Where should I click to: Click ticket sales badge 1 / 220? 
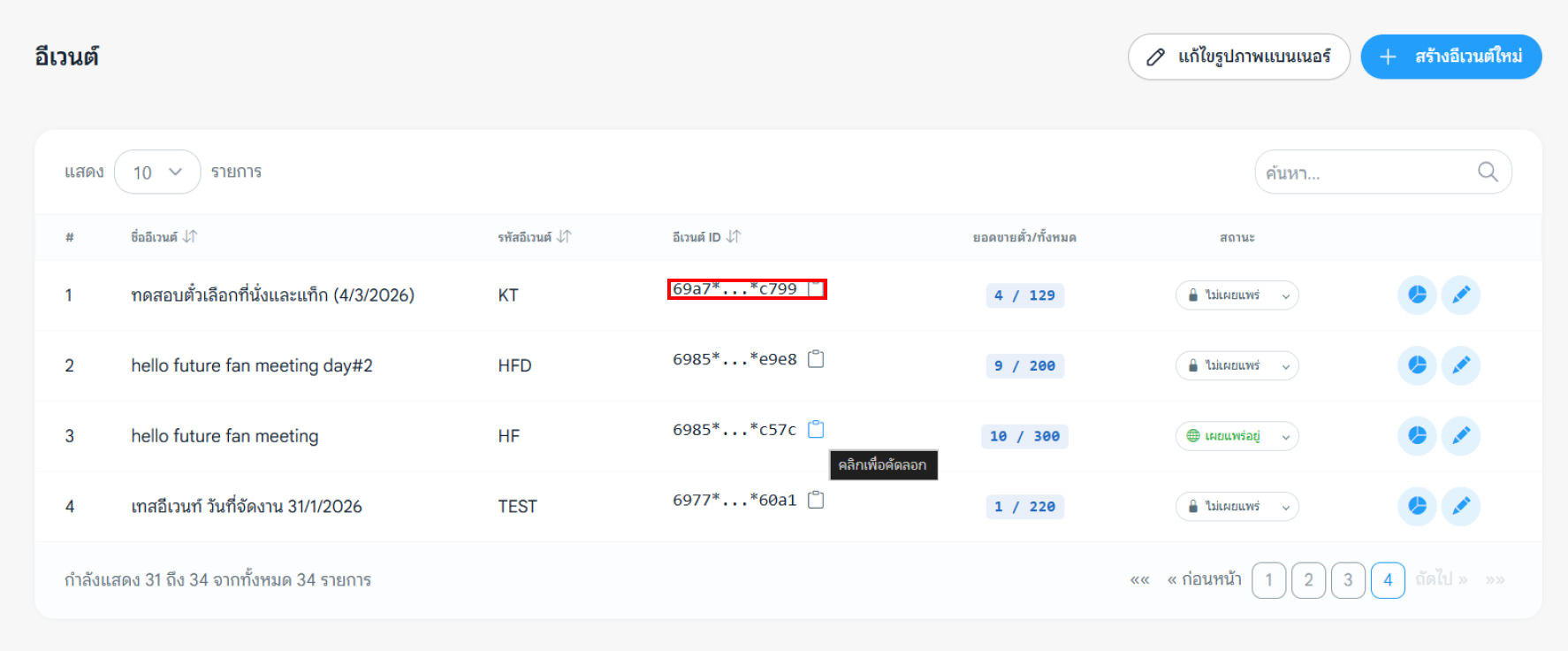pyautogui.click(x=1024, y=507)
